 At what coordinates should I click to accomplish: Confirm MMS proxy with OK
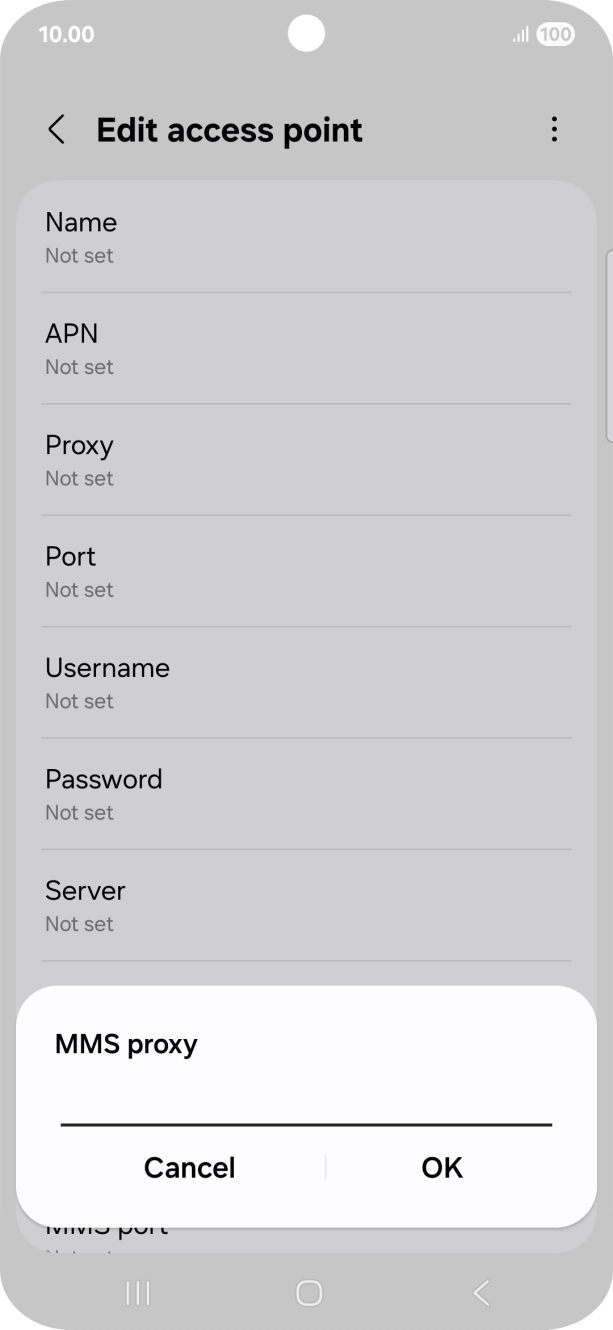[441, 1167]
